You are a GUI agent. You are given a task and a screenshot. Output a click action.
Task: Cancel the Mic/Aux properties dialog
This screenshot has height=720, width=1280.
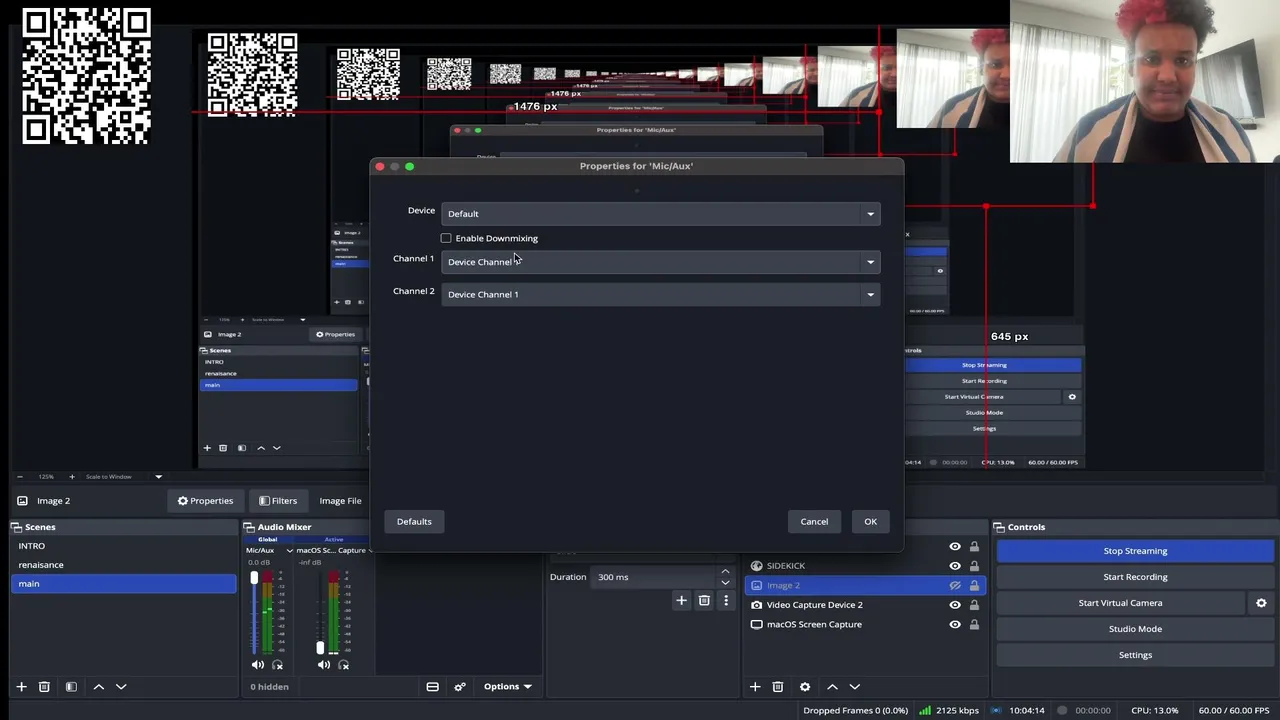(x=814, y=522)
